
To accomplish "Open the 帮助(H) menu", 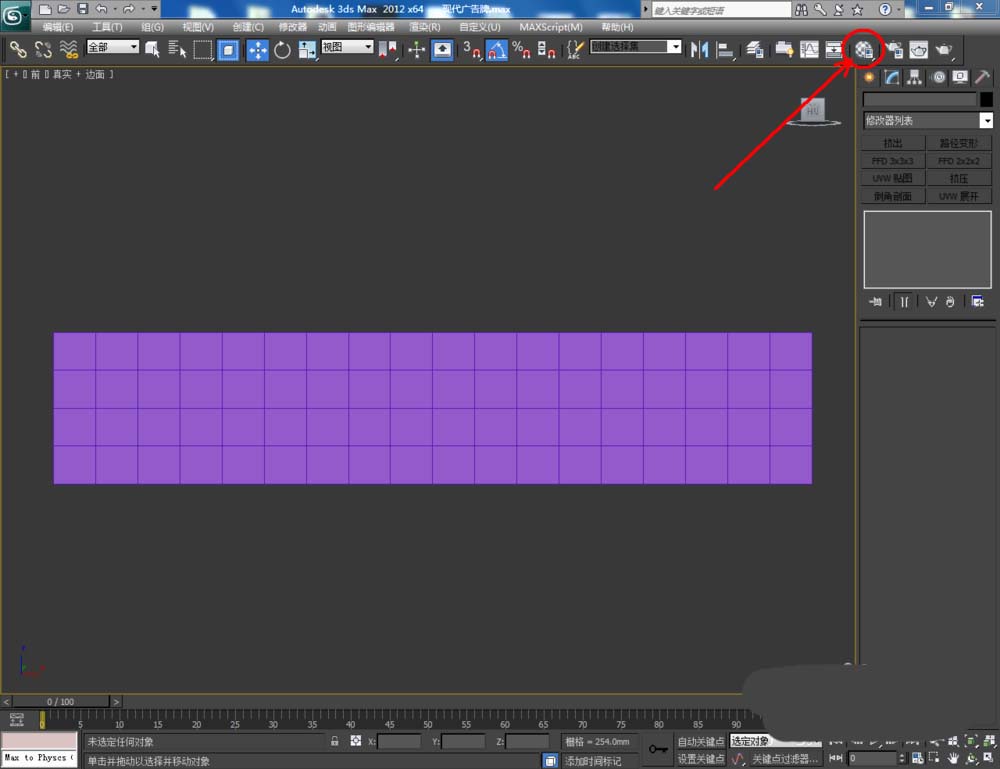I will click(x=617, y=27).
